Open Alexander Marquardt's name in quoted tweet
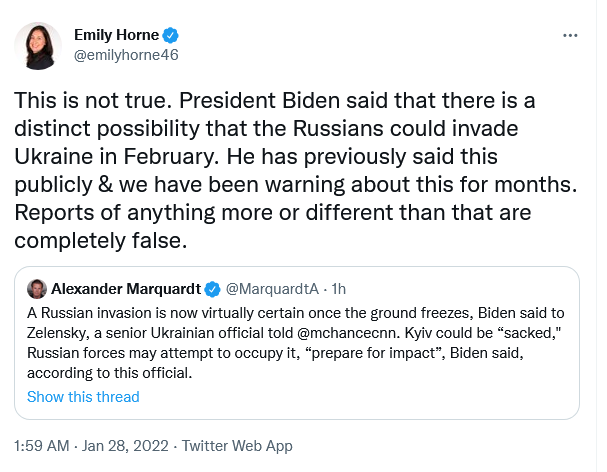This screenshot has height=472, width=607. pyautogui.click(x=125, y=289)
